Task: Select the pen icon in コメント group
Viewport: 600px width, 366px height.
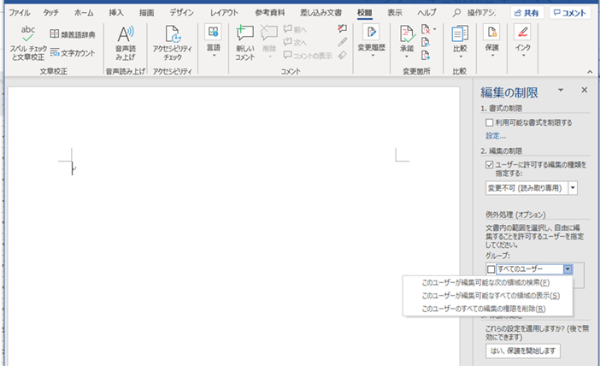Action: coord(342,42)
